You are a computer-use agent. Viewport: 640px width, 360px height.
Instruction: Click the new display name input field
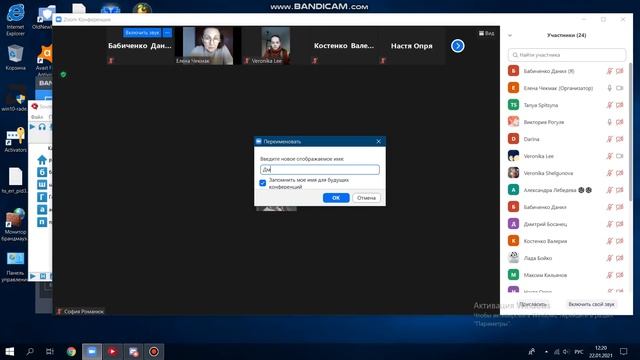(320, 169)
